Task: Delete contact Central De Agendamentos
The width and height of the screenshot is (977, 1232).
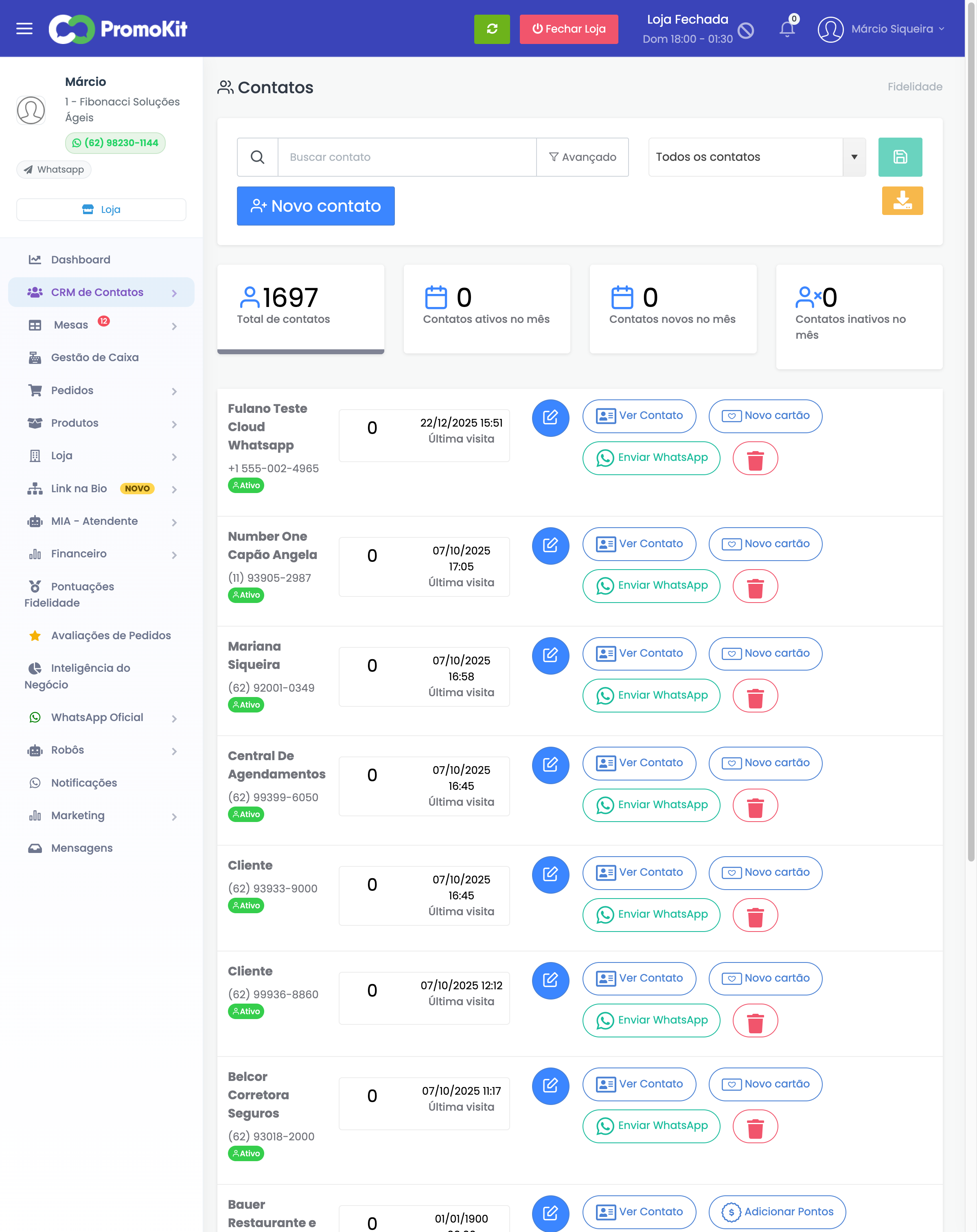Action: coord(755,806)
